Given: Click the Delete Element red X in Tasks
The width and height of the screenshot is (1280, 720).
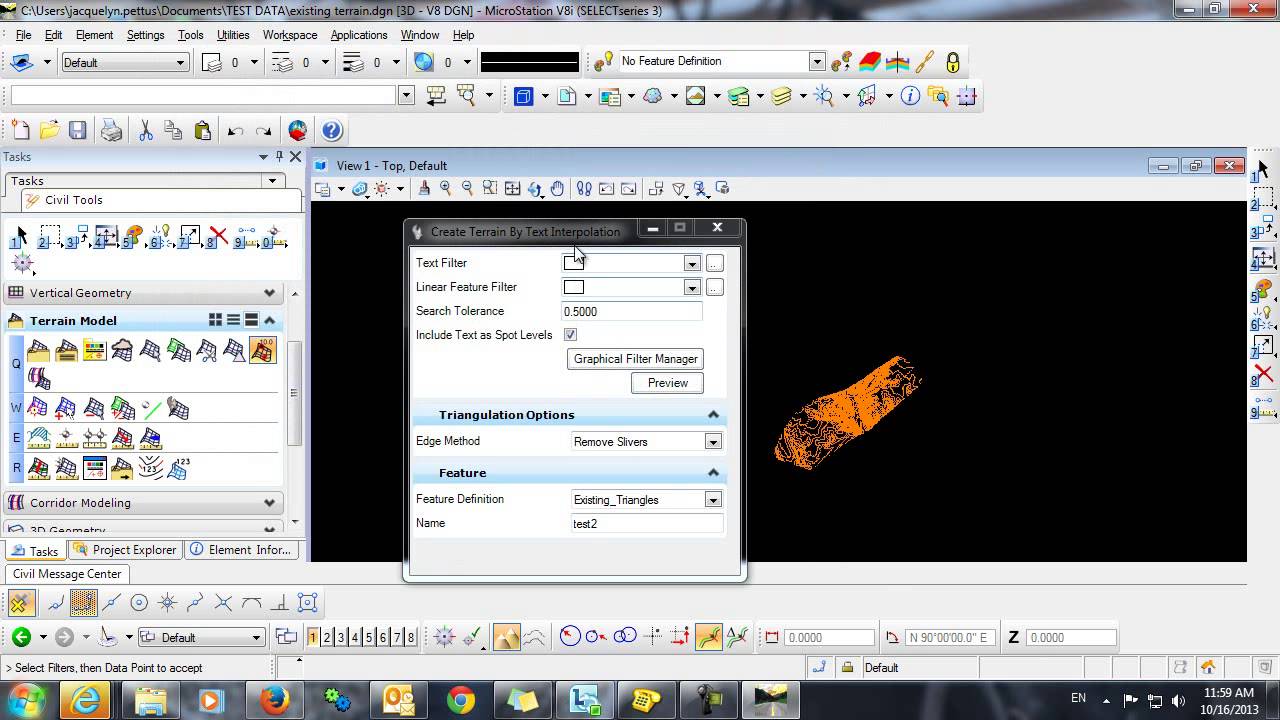Looking at the screenshot, I should click(x=219, y=237).
